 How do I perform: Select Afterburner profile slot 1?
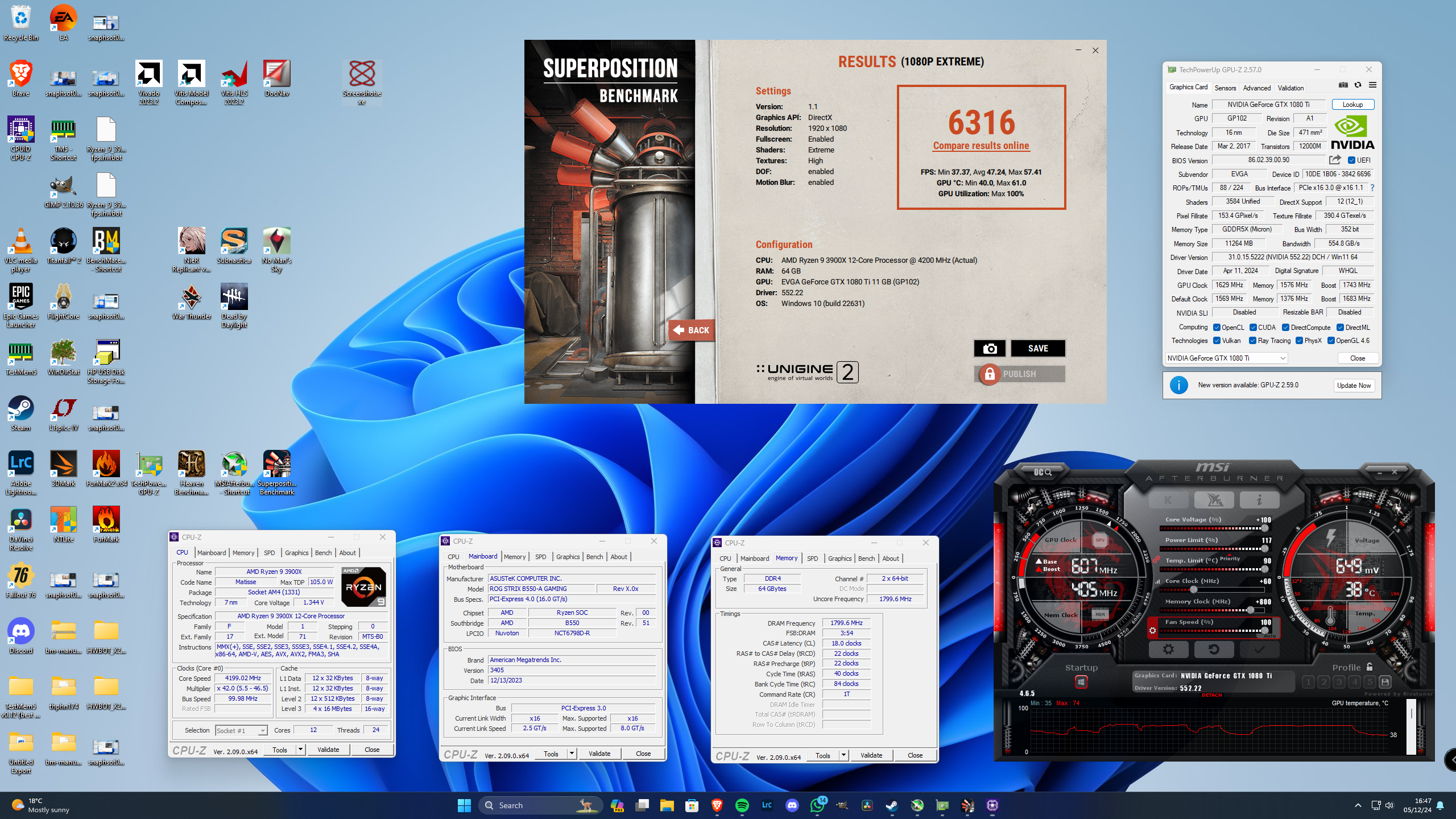tap(1308, 681)
